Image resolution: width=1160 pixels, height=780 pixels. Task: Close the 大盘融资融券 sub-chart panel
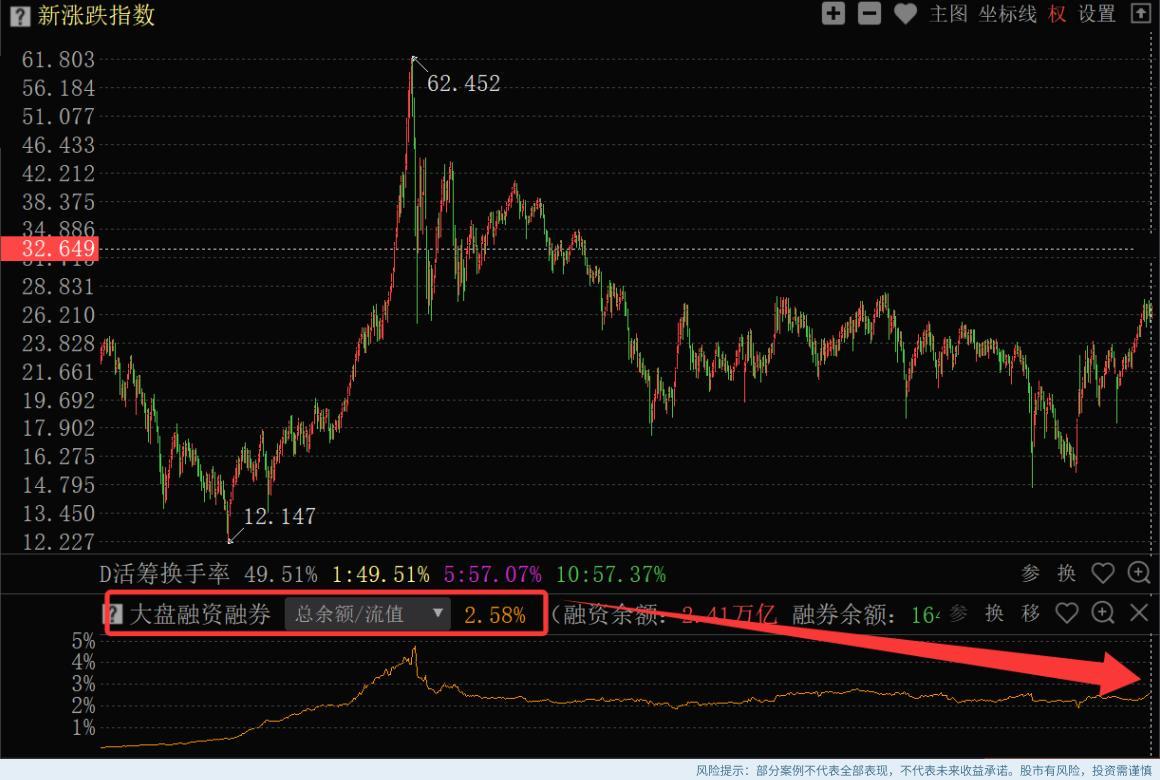point(1139,613)
